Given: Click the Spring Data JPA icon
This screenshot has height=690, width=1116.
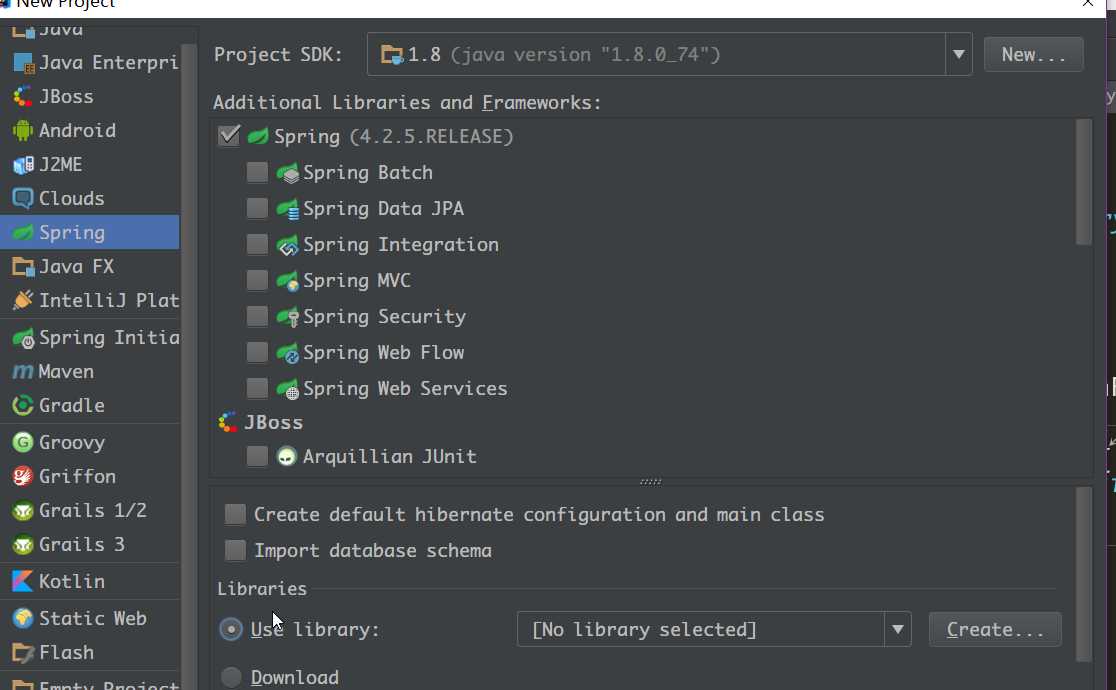Looking at the screenshot, I should (x=288, y=209).
